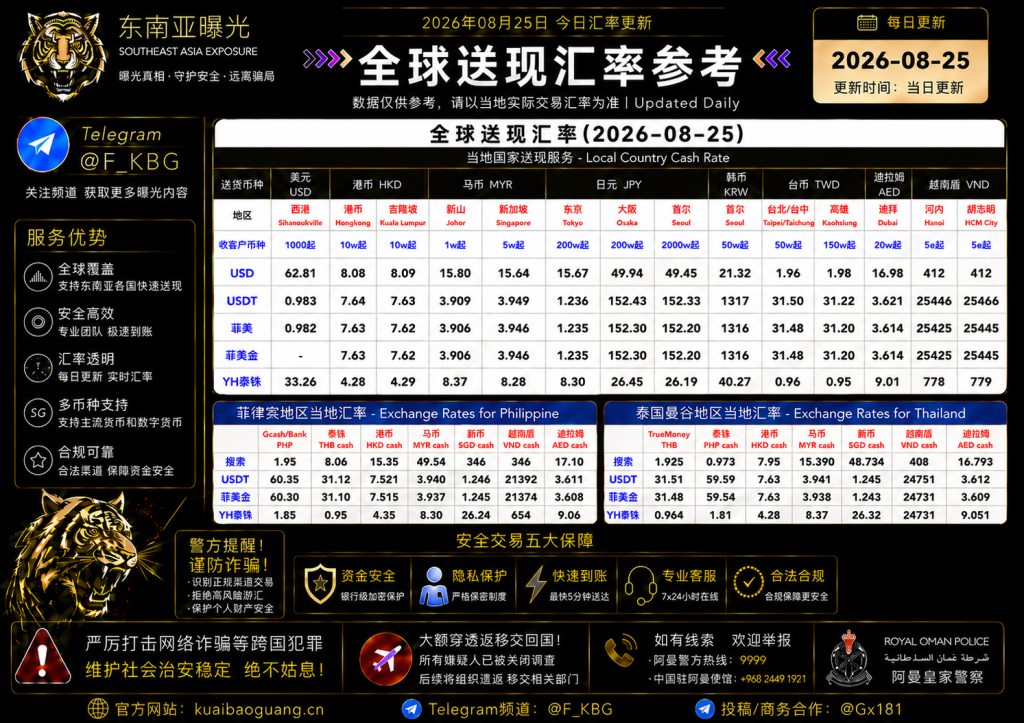The width and height of the screenshot is (1024, 723).
Task: Click the orange-purple left arrows after title
Action: pyautogui.click(x=771, y=59)
